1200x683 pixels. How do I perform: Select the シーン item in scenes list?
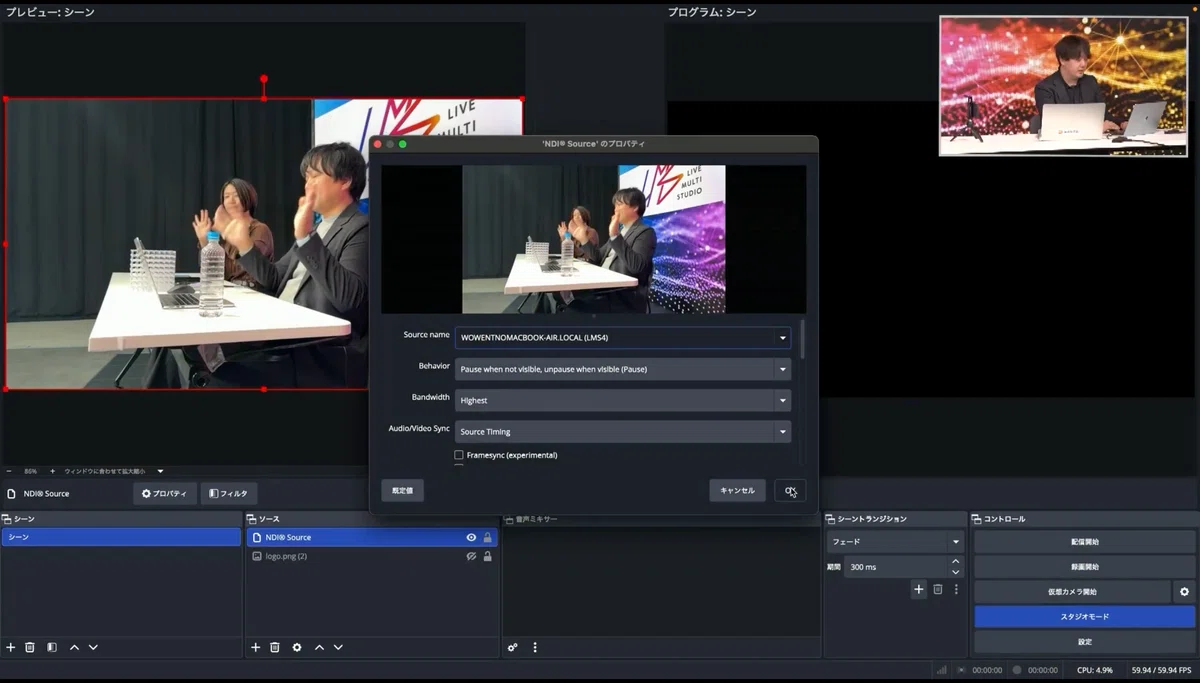121,537
